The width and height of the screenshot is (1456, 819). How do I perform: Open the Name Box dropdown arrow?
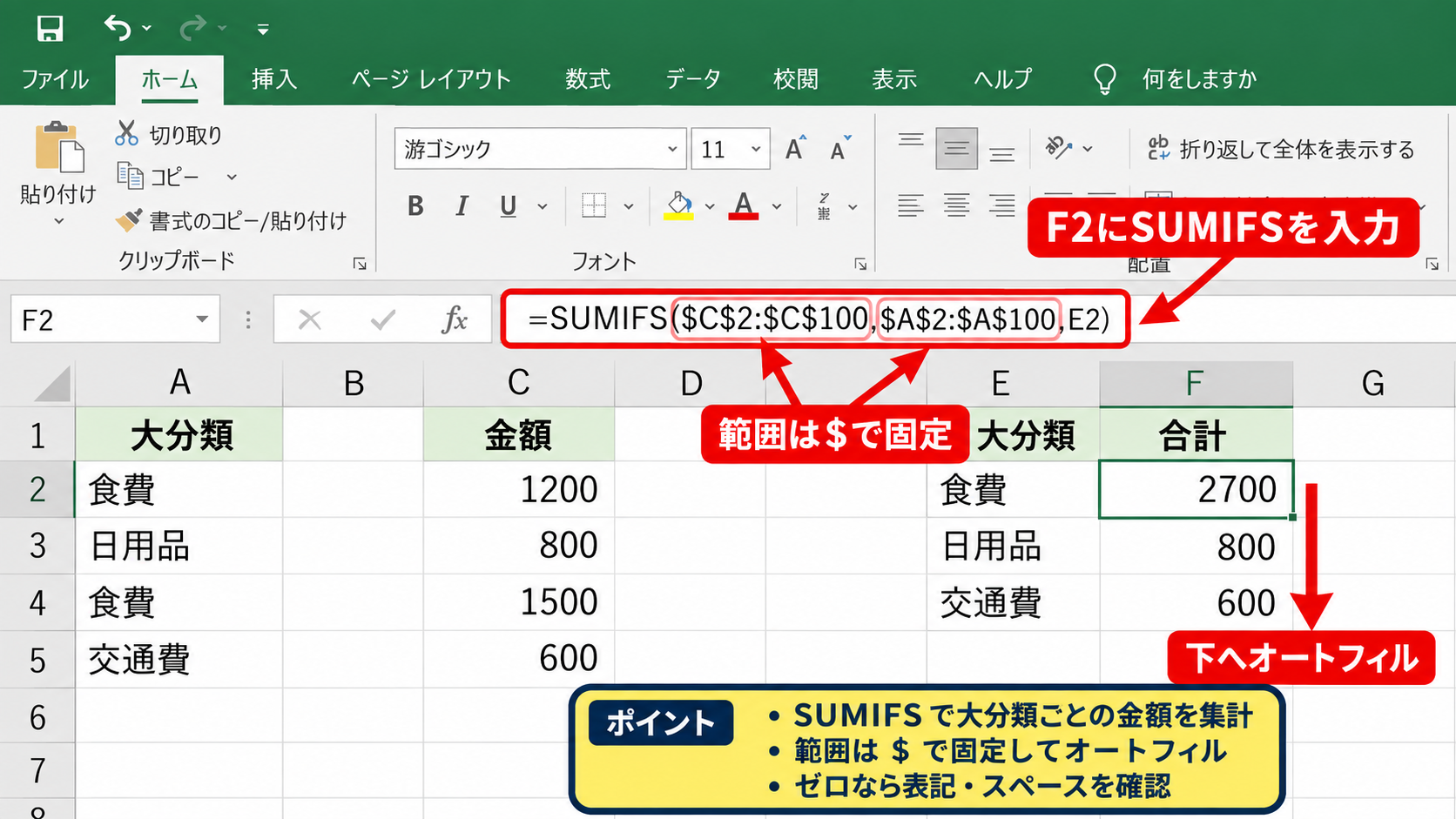(x=202, y=319)
